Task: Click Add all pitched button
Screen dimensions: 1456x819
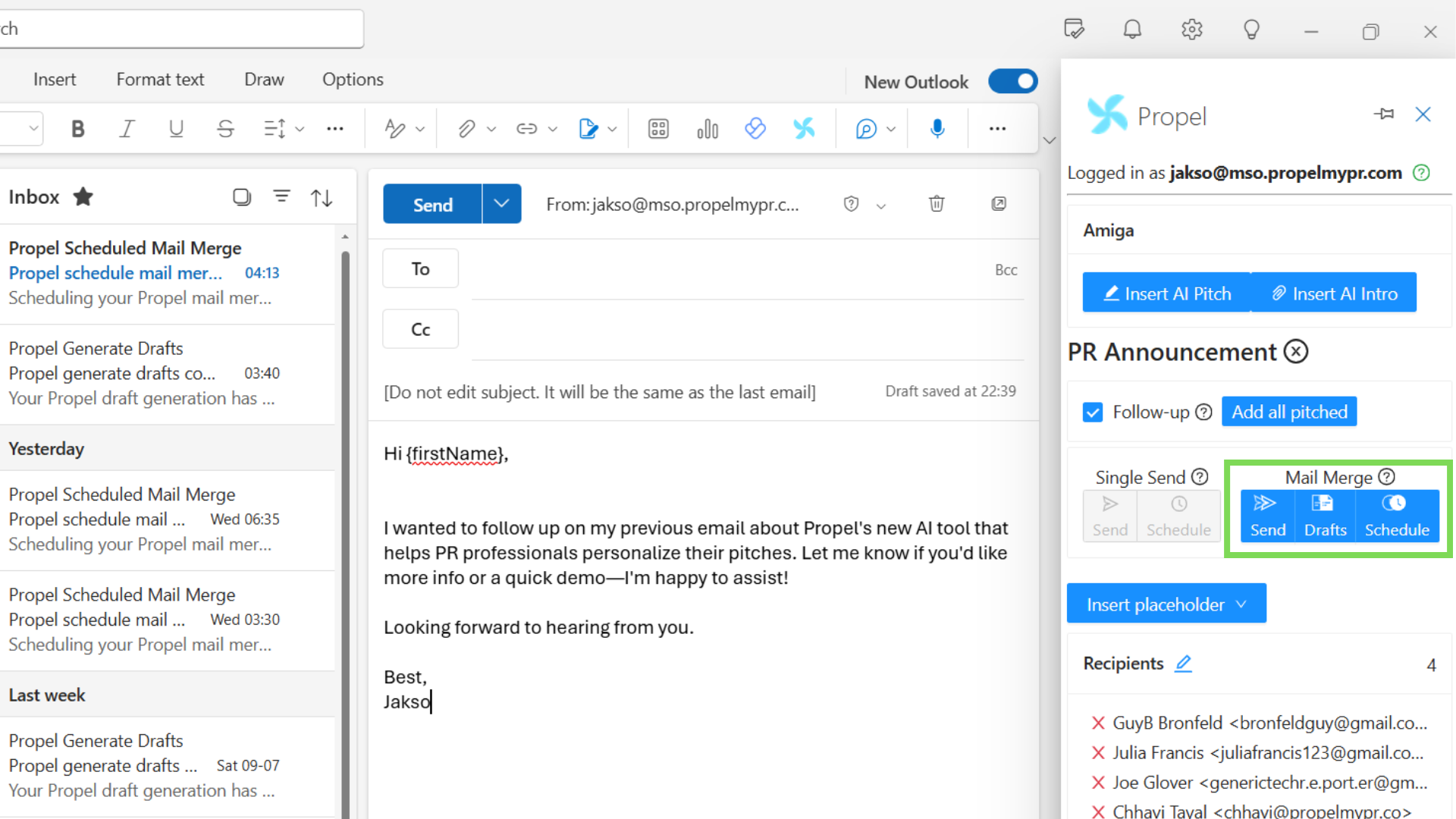Action: pos(1289,412)
